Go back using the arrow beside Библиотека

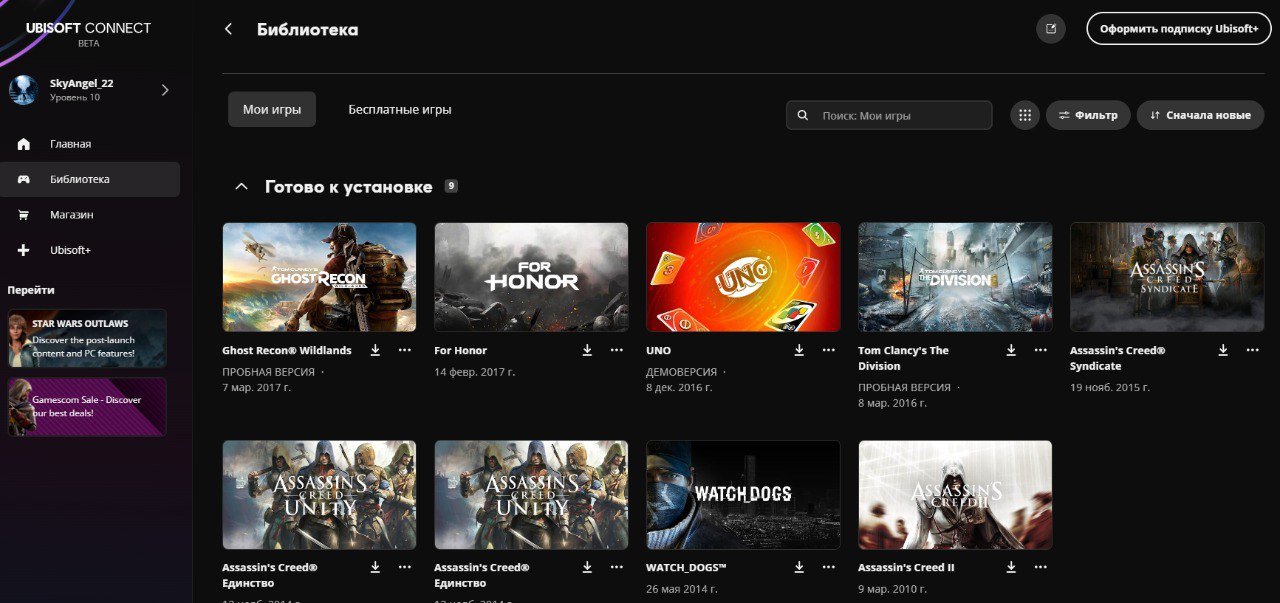pos(228,29)
